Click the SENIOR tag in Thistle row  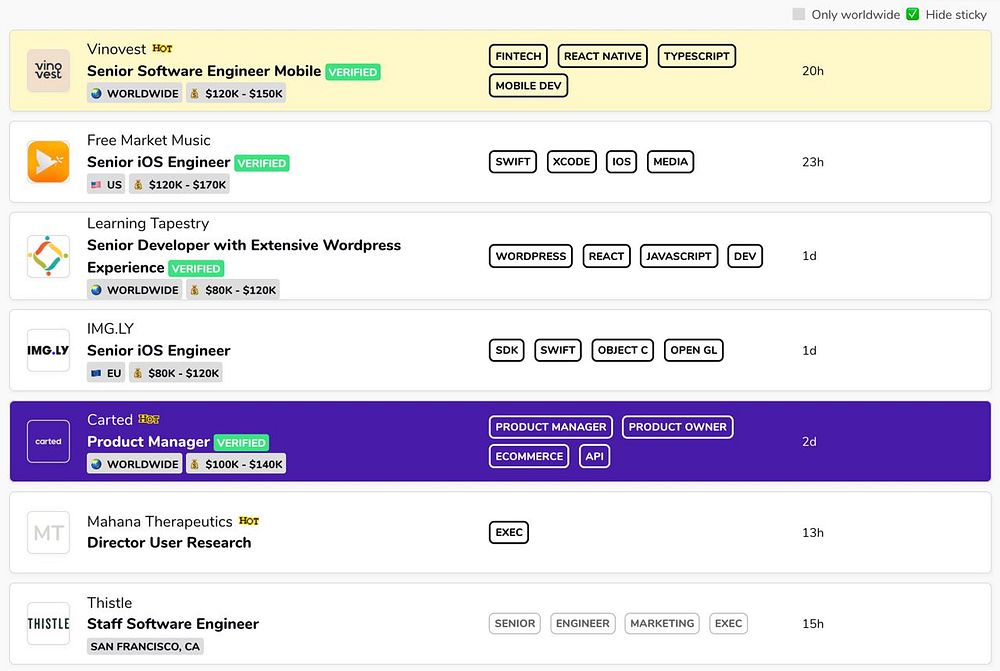click(515, 623)
